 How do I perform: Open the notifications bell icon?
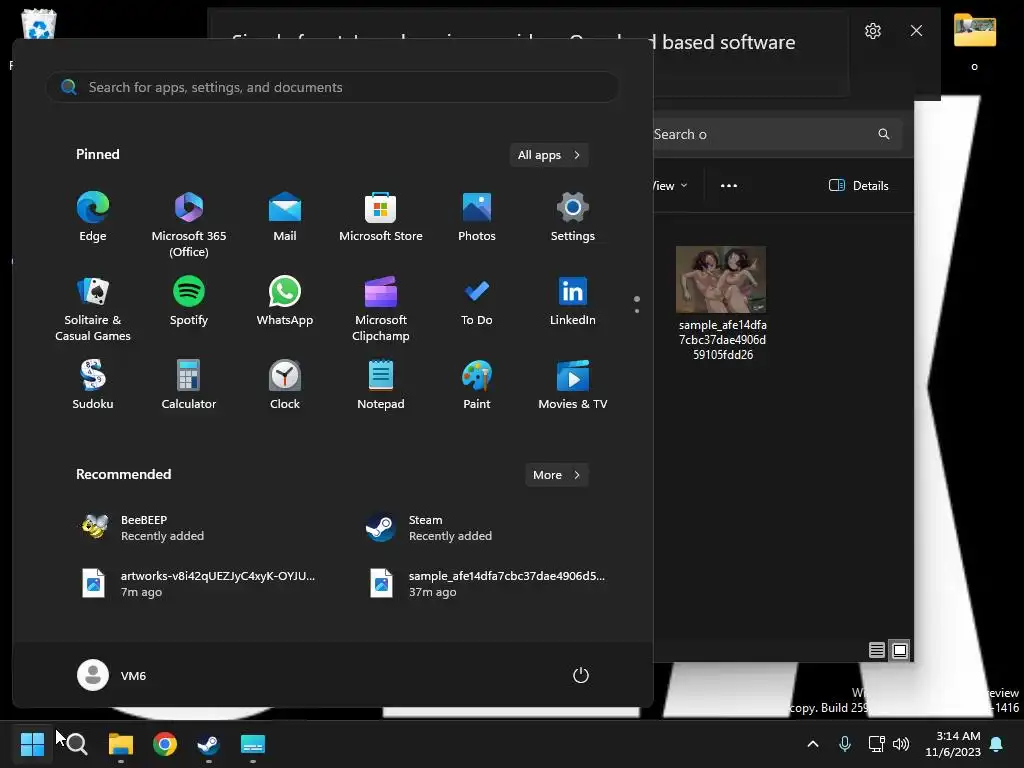click(997, 744)
